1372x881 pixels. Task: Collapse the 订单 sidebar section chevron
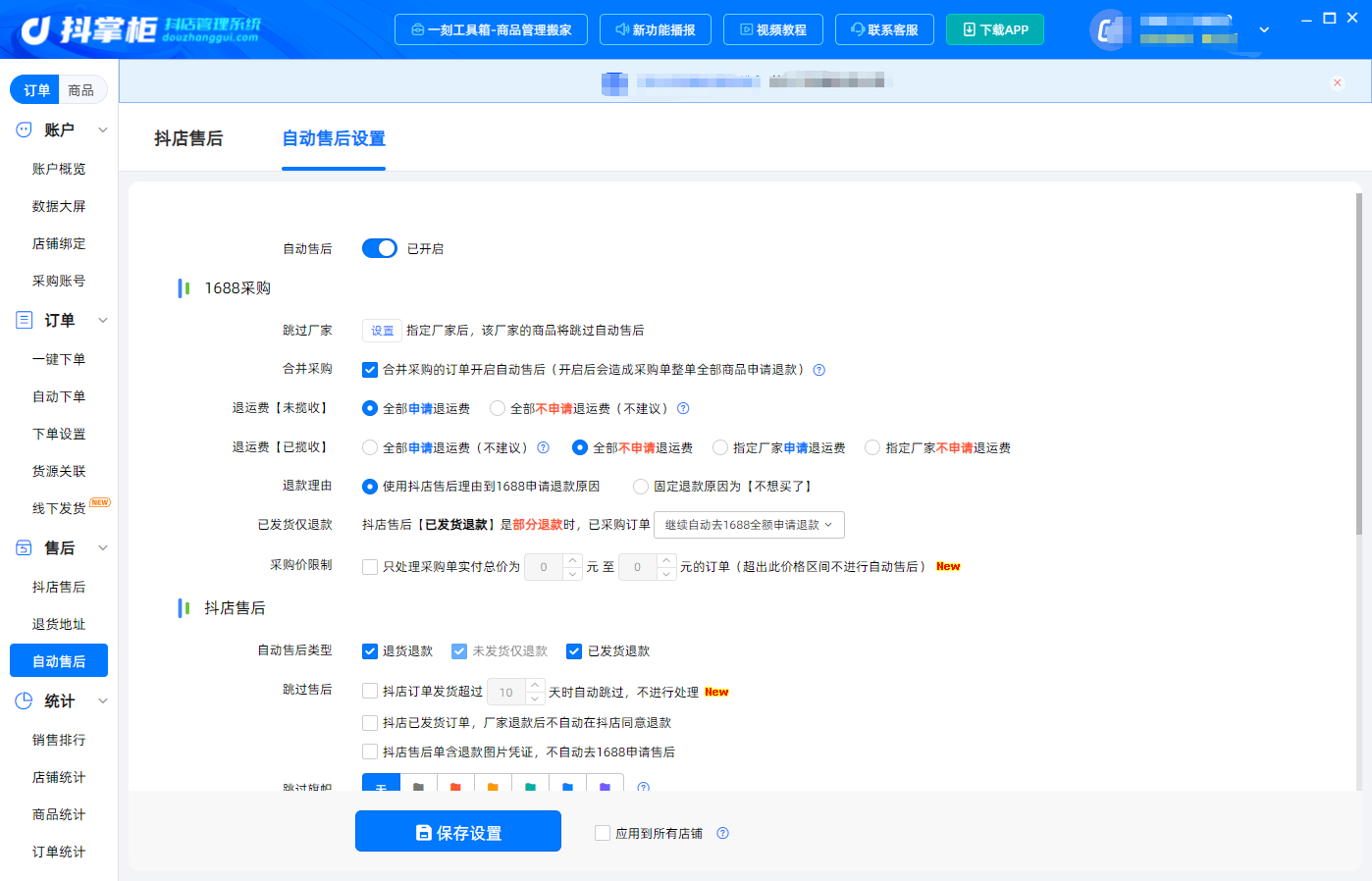[x=102, y=320]
